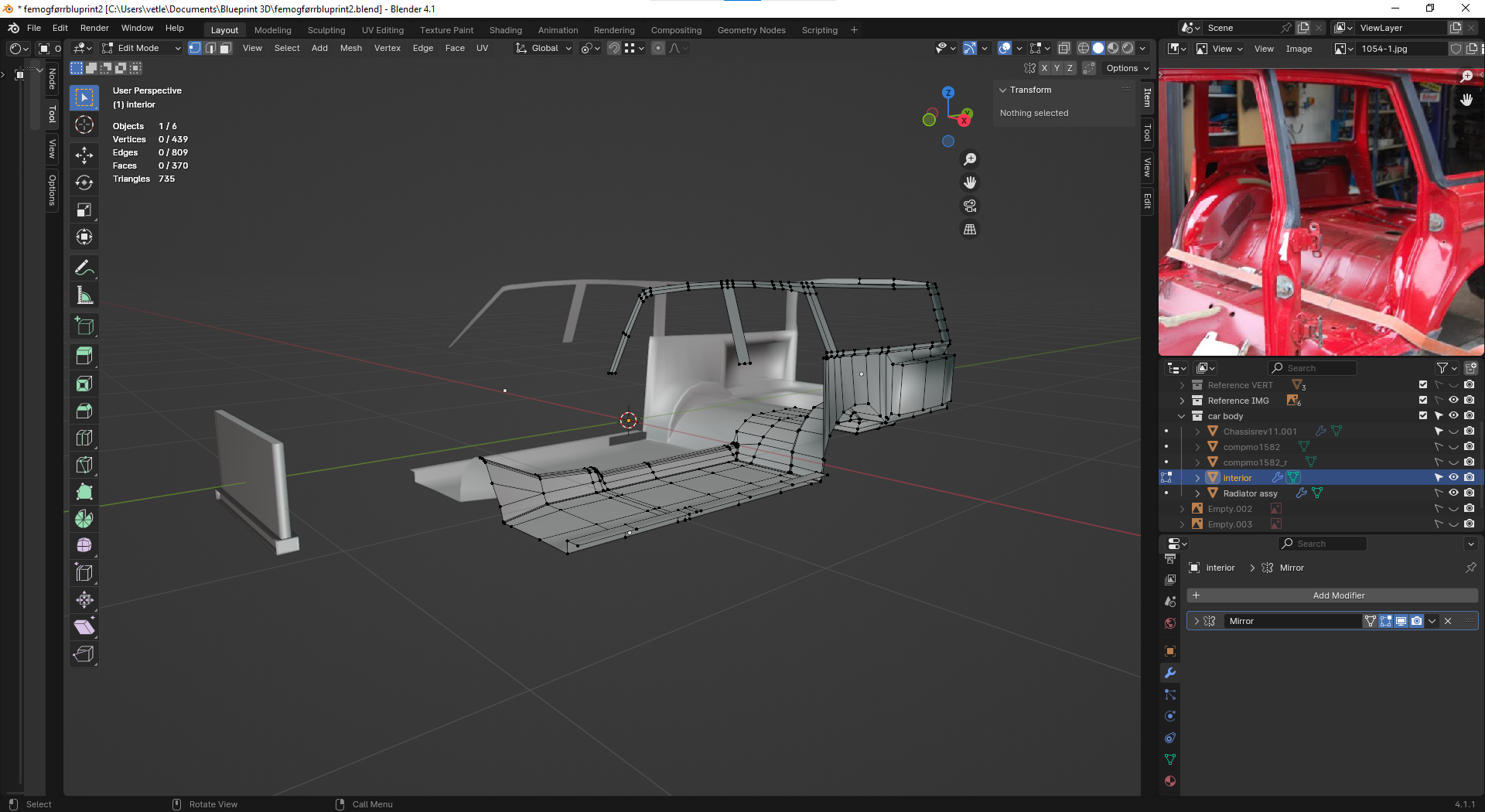Toggle camera view in viewport

click(x=970, y=206)
